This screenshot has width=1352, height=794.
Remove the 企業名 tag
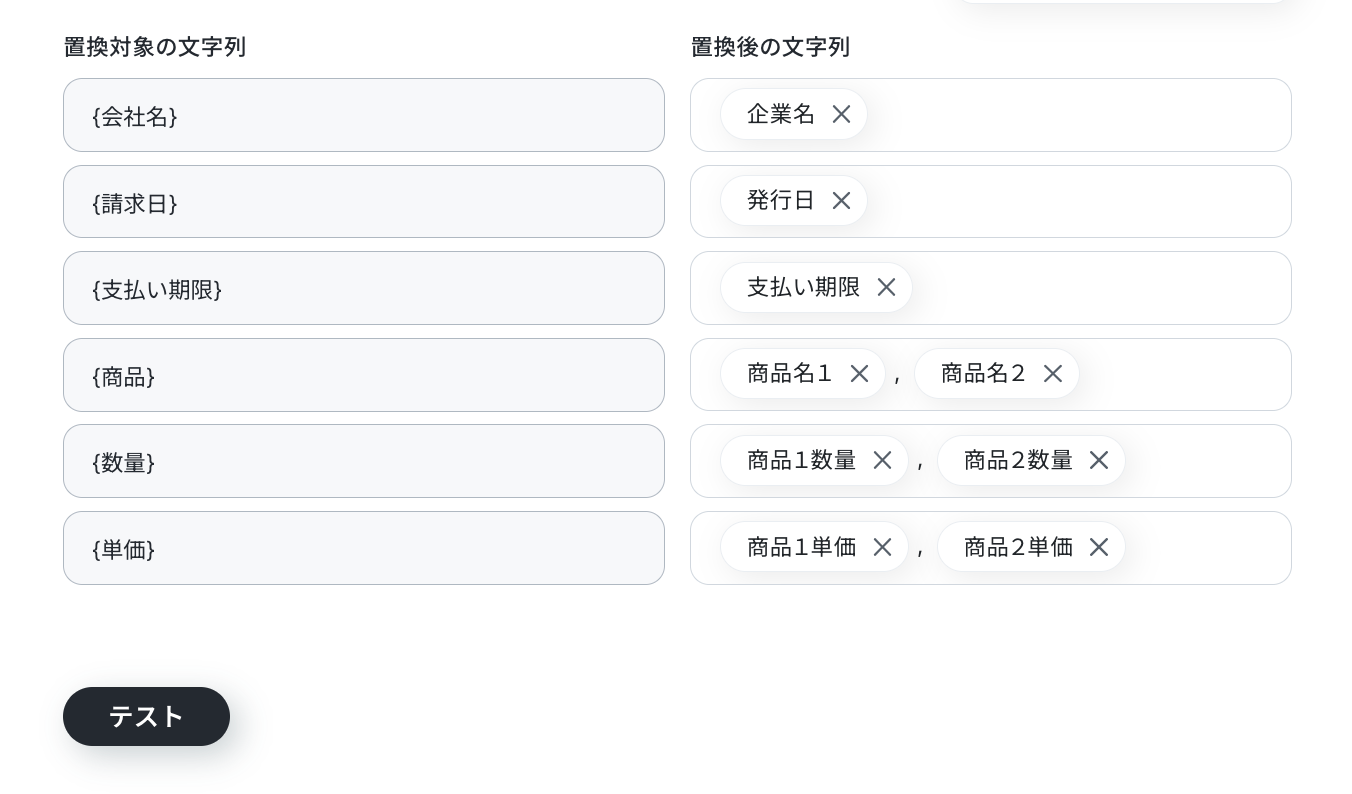click(841, 115)
